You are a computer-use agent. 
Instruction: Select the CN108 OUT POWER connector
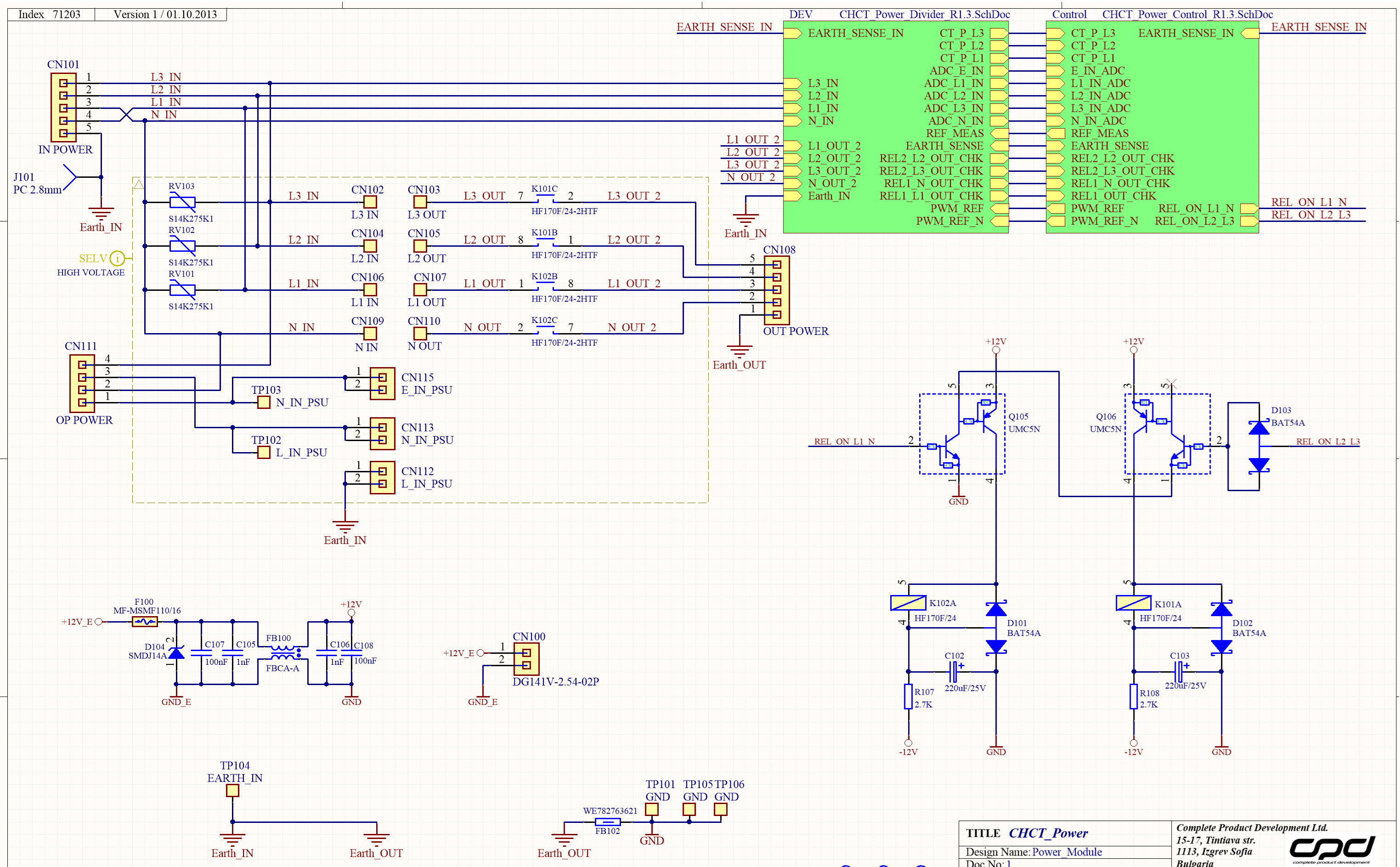coord(777,290)
